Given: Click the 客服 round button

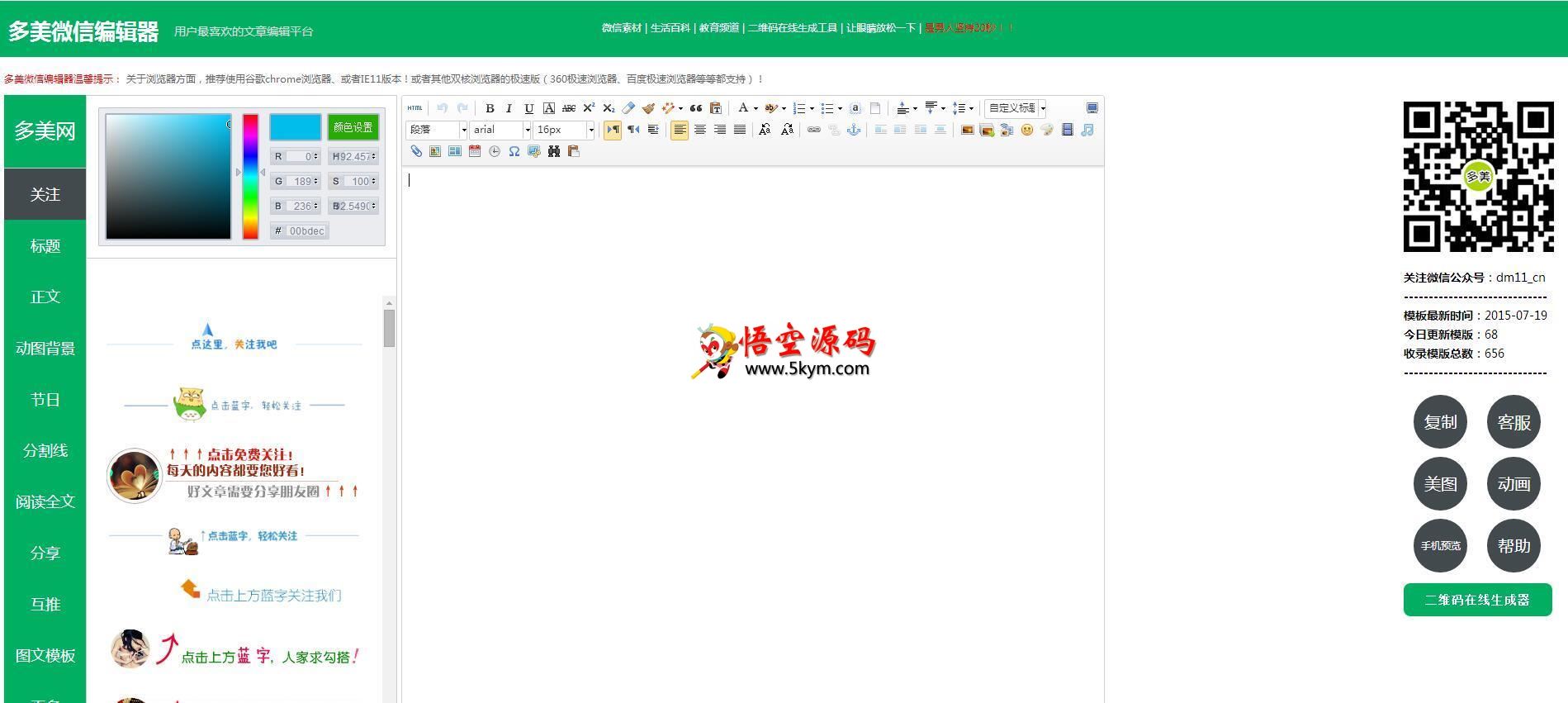Looking at the screenshot, I should (1514, 422).
